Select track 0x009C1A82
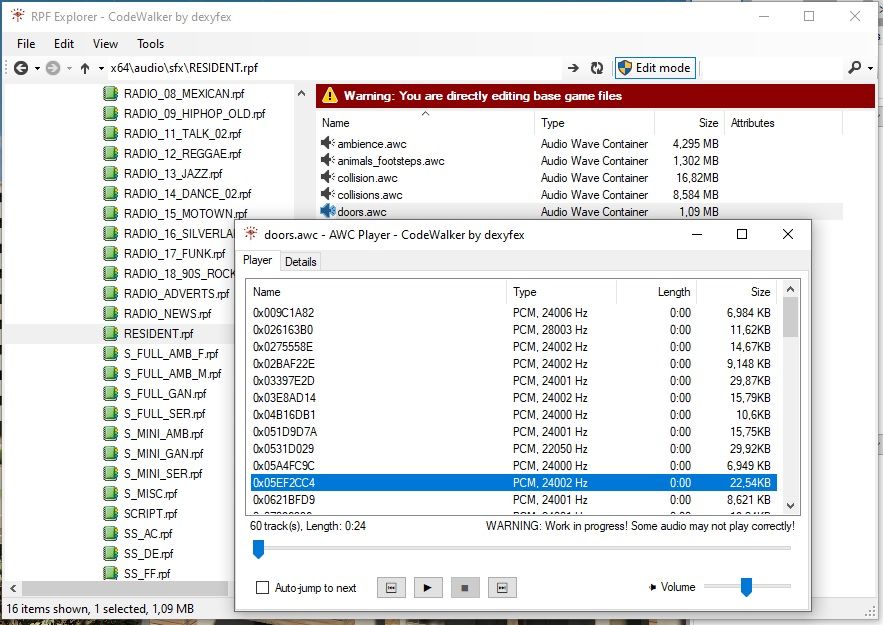The width and height of the screenshot is (883, 625). click(514, 312)
